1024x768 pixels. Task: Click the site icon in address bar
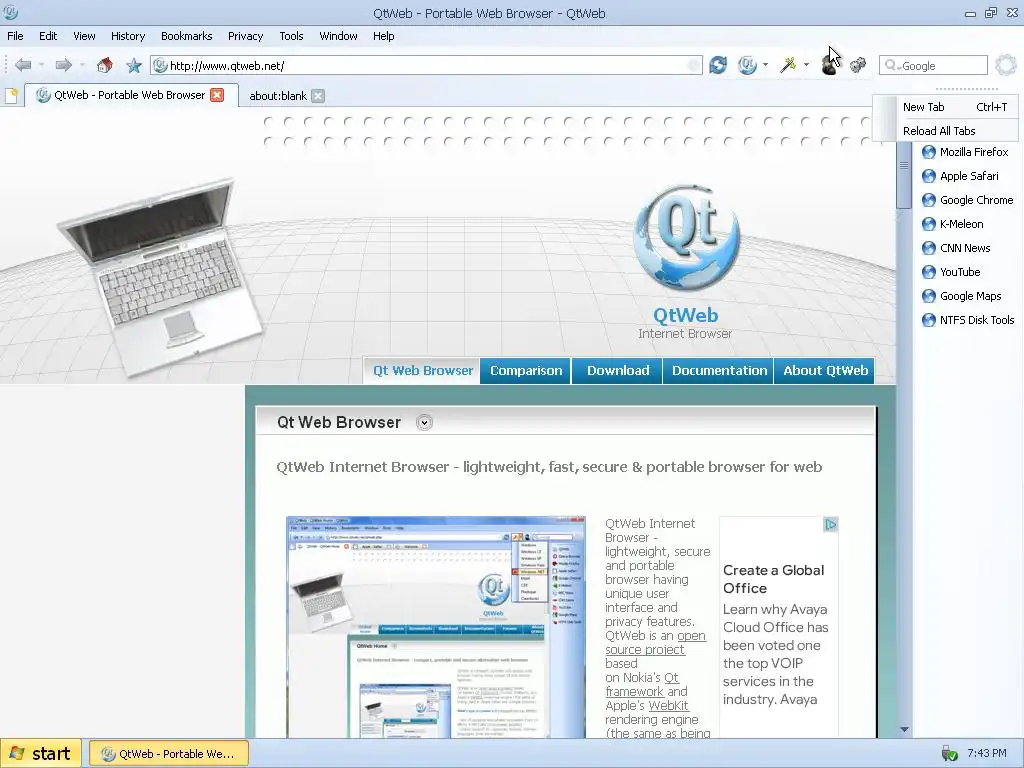coord(160,65)
